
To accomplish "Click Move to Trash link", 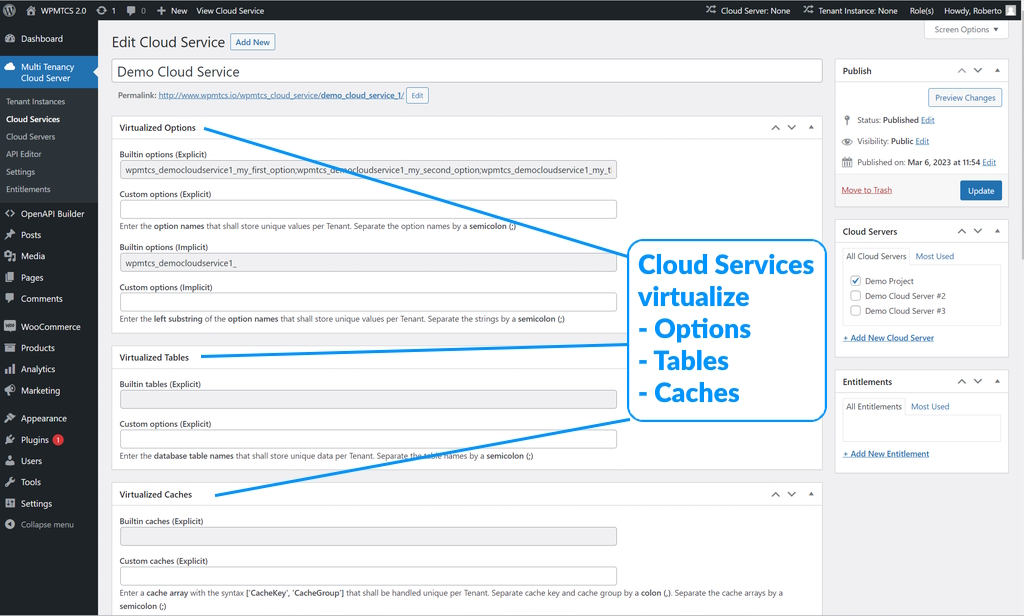I will (x=867, y=190).
